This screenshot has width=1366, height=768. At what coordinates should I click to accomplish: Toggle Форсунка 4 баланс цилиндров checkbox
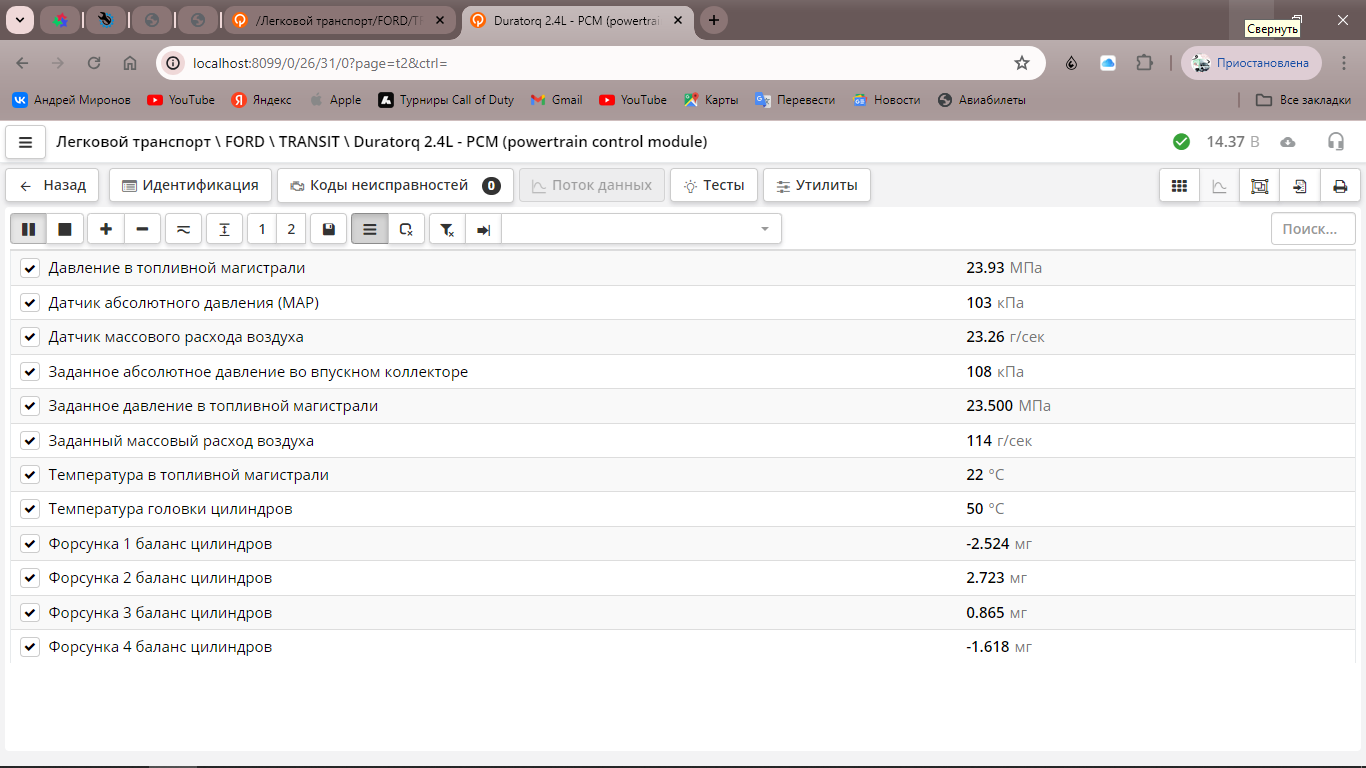click(x=30, y=647)
